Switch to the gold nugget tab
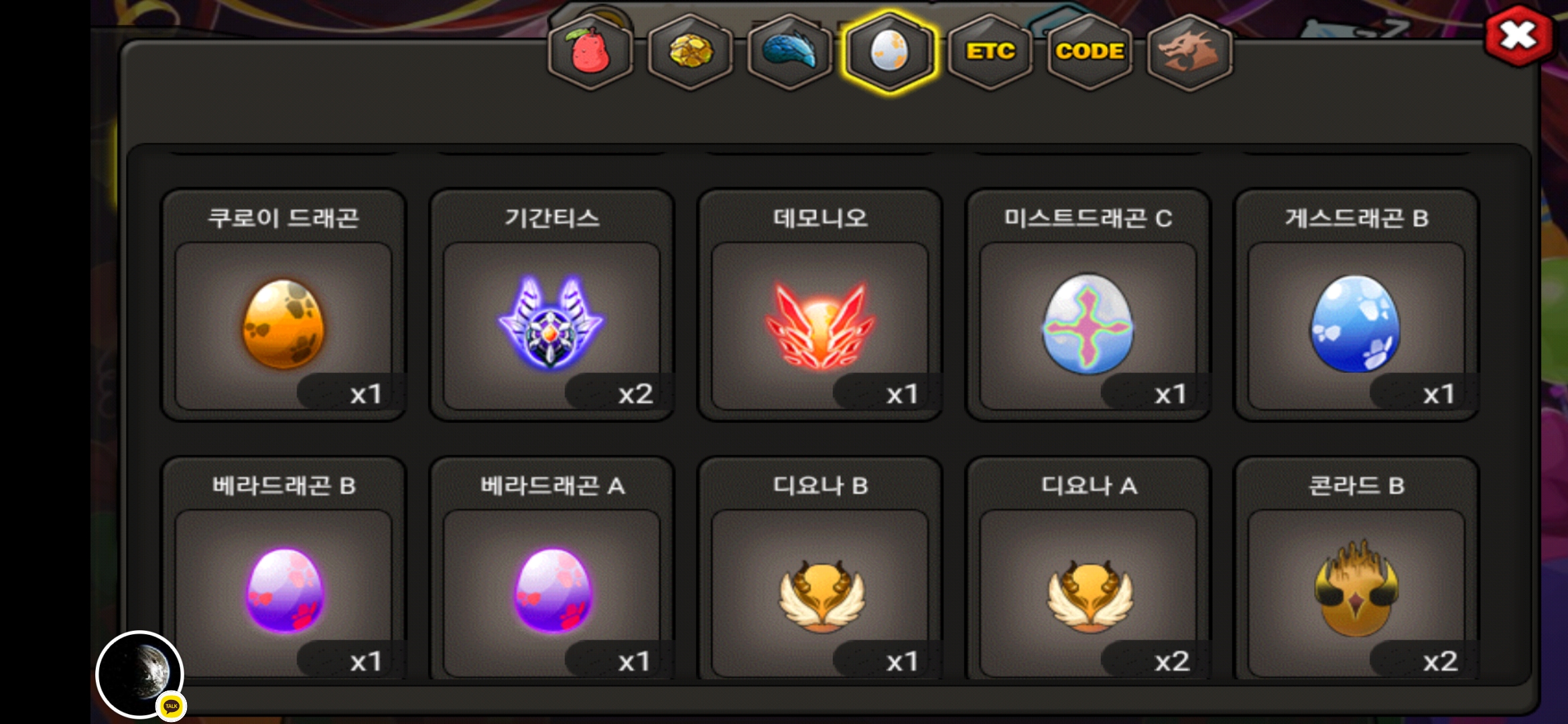 coord(690,52)
